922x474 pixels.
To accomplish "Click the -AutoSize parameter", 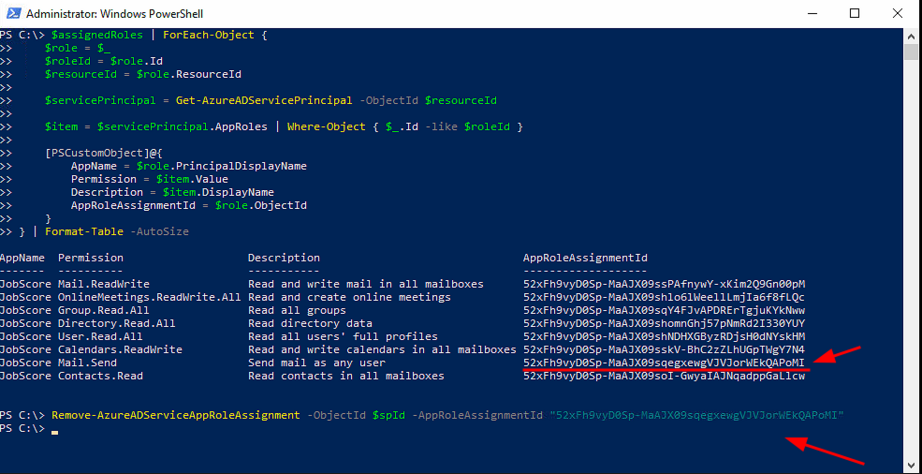I will (159, 232).
